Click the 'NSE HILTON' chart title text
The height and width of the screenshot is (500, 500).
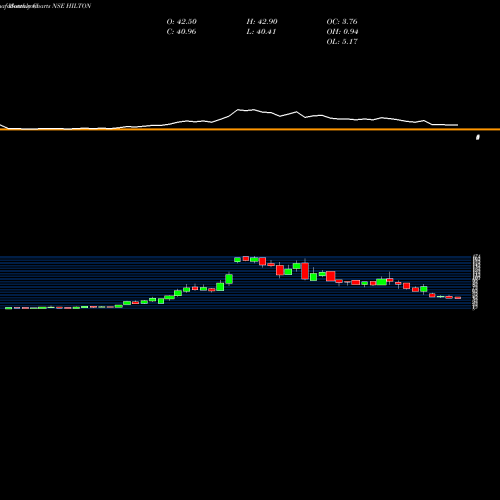[71, 6]
